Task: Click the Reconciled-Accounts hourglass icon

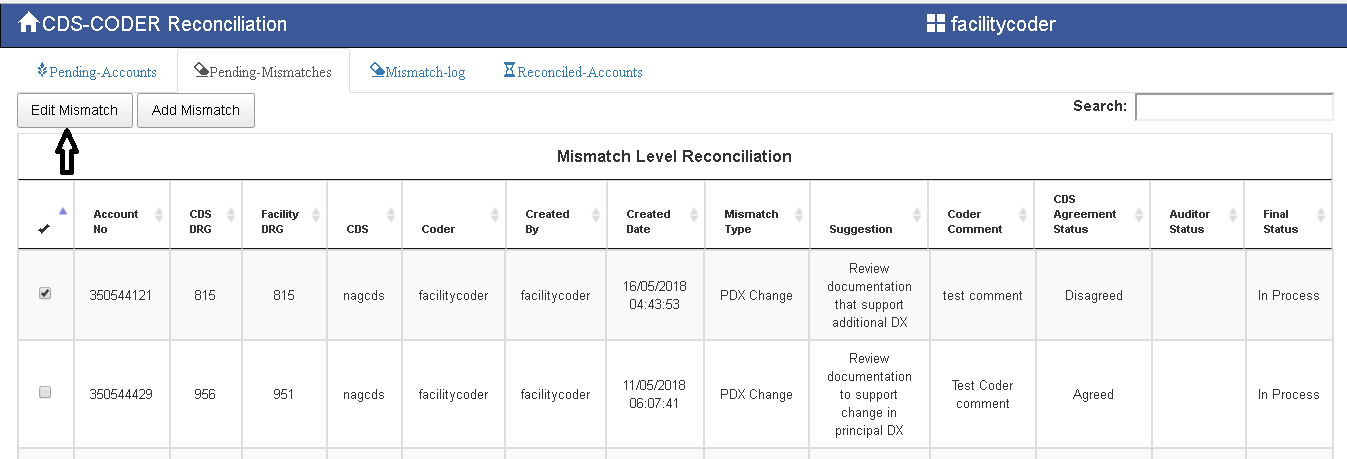Action: click(509, 71)
